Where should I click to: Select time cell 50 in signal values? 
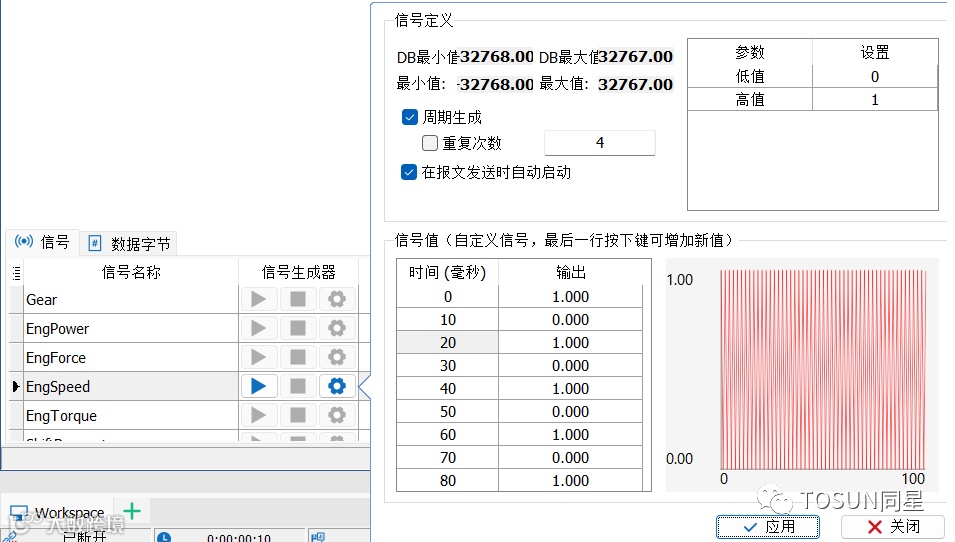(448, 412)
